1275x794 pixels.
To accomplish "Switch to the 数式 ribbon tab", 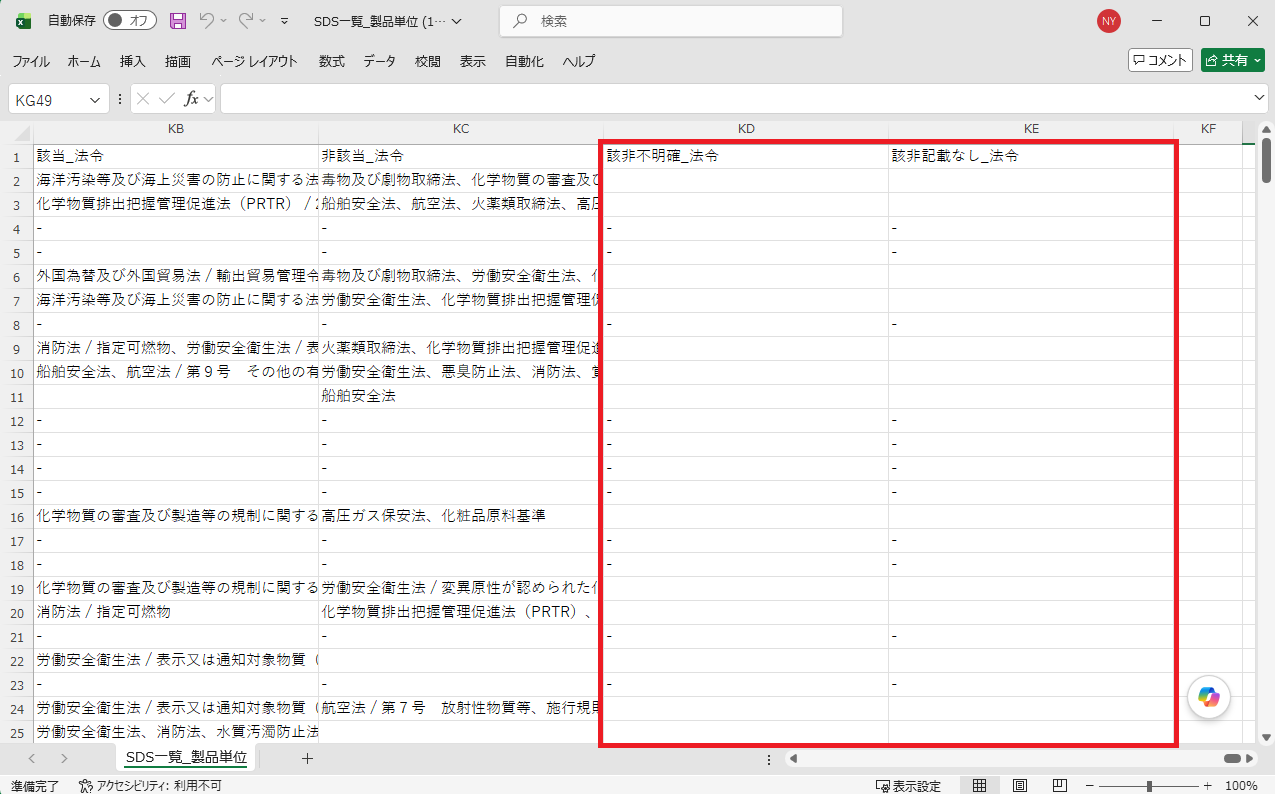I will coord(332,61).
